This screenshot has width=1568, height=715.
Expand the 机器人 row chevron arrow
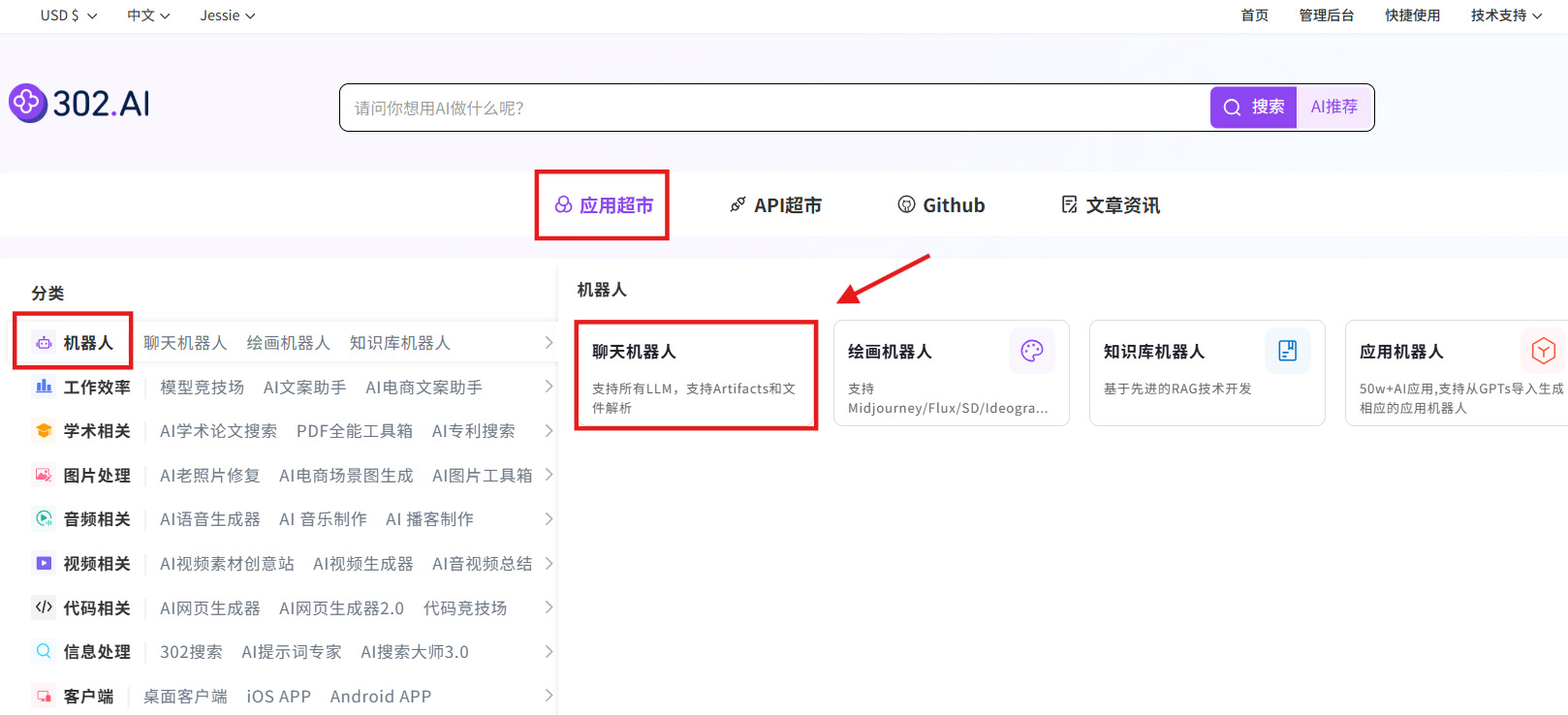pos(549,343)
